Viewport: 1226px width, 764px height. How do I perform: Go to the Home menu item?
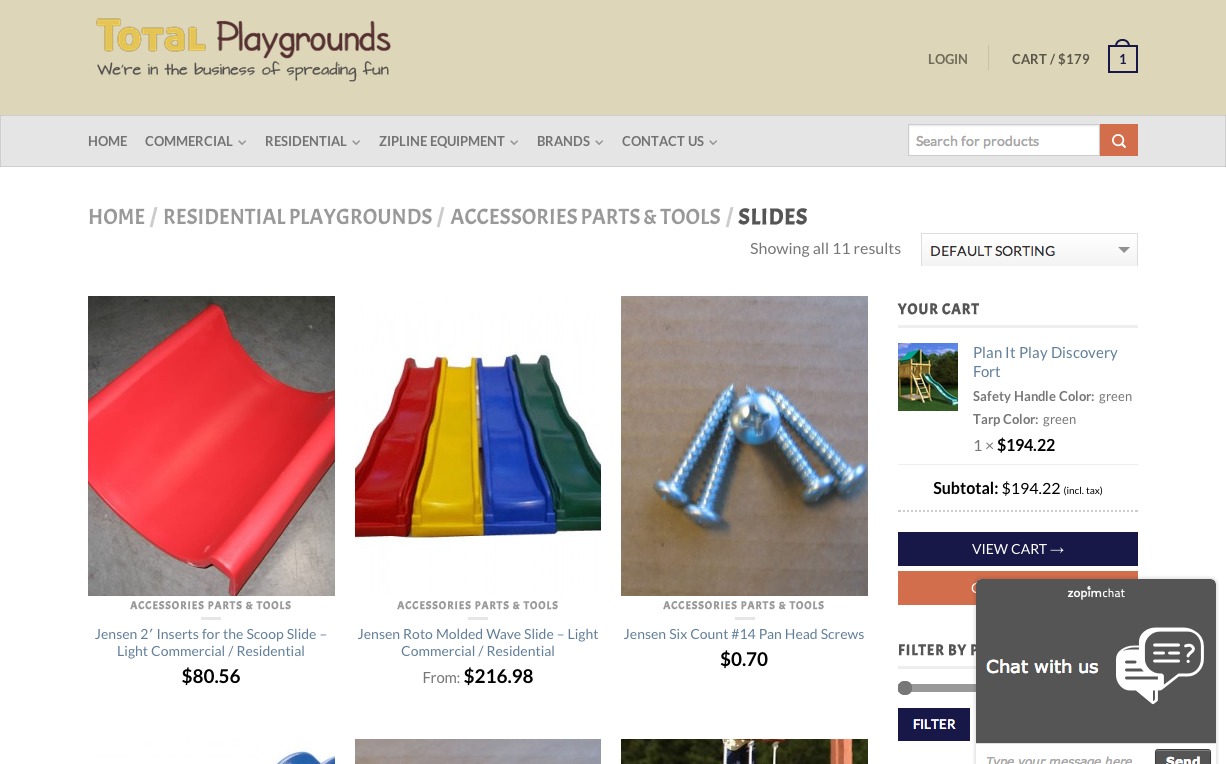pos(107,141)
